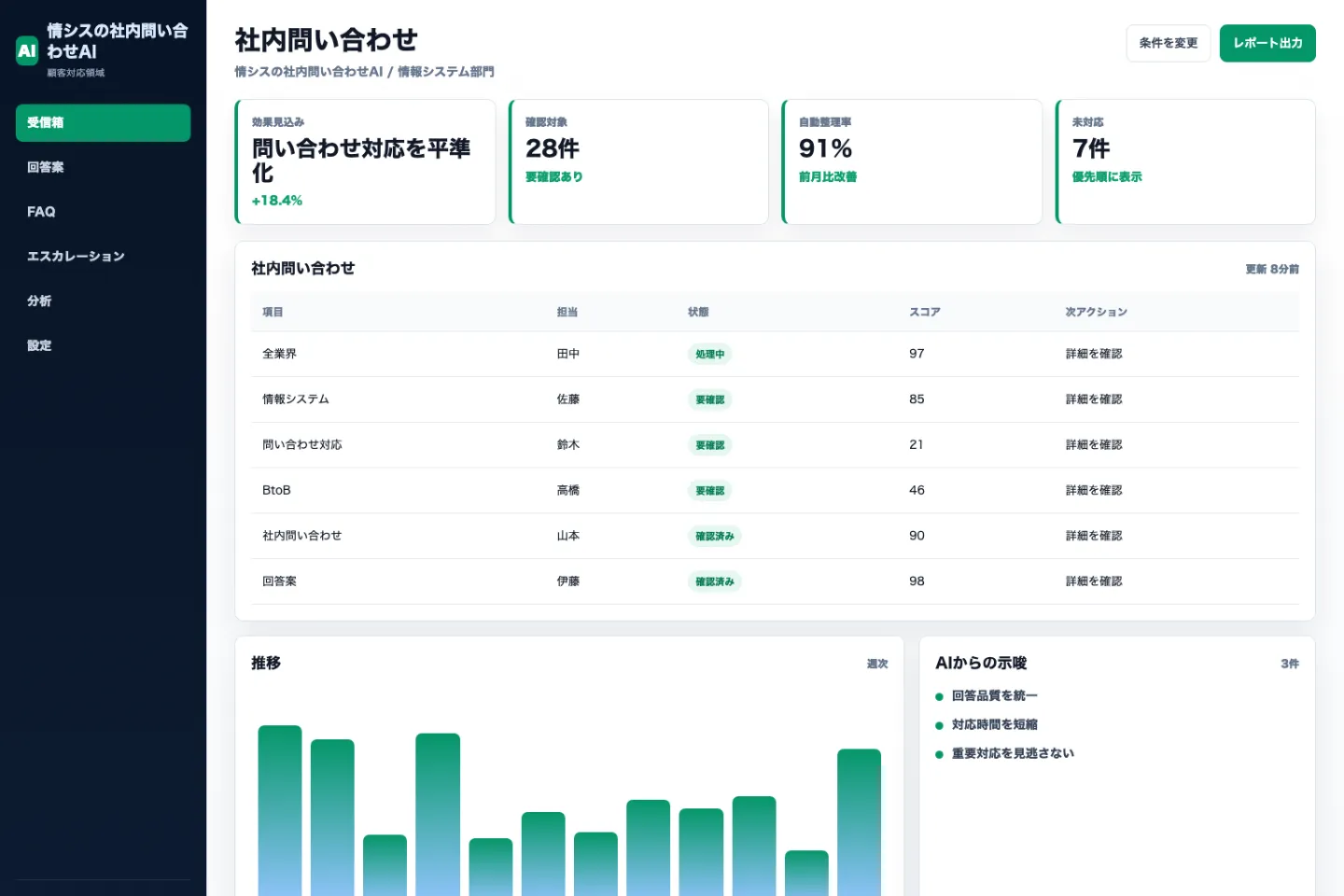This screenshot has width=1344, height=896.
Task: Click the 週次 label in 推移 panel
Action: pyautogui.click(x=877, y=664)
